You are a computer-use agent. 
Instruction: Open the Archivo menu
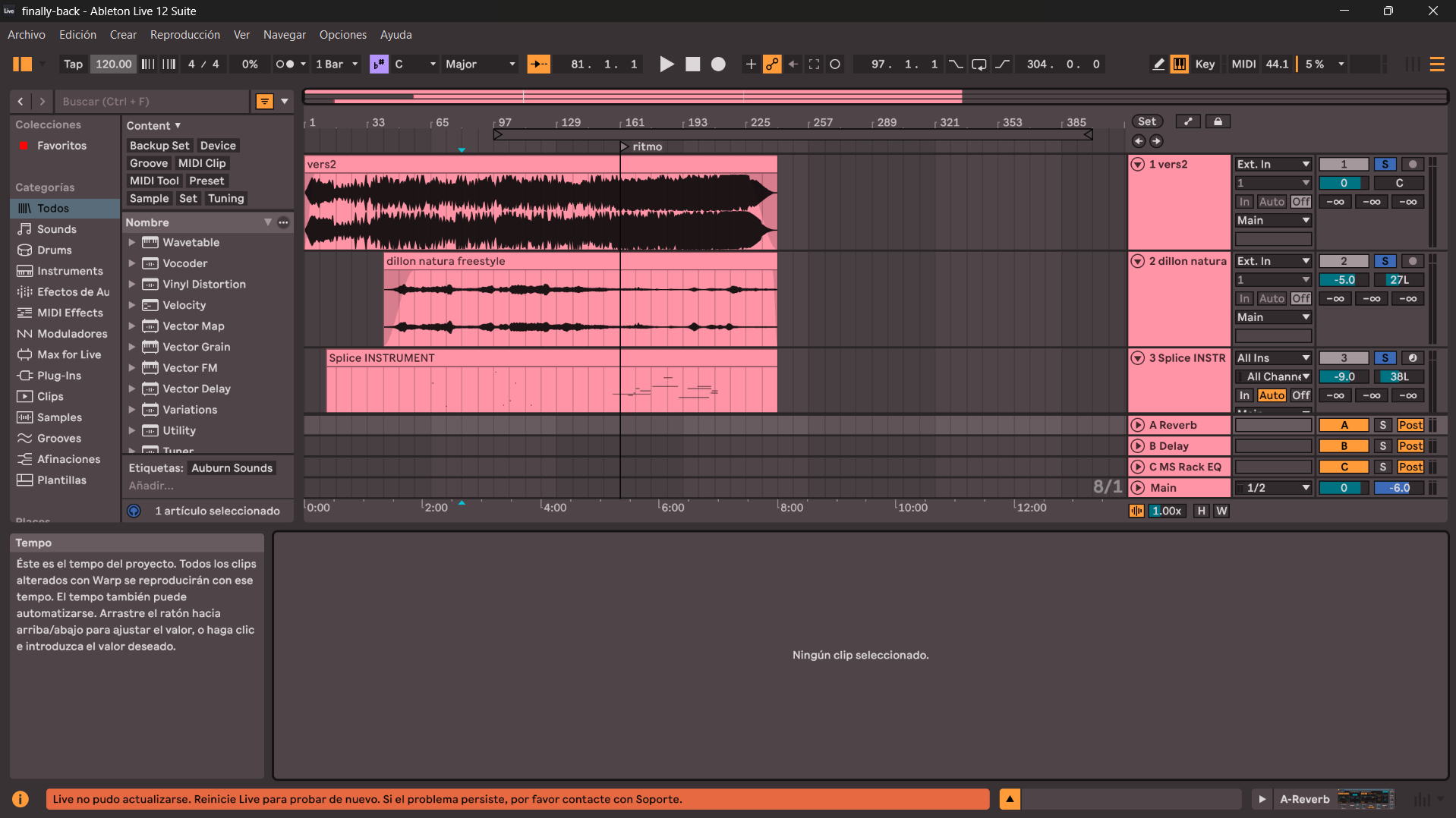click(x=27, y=35)
